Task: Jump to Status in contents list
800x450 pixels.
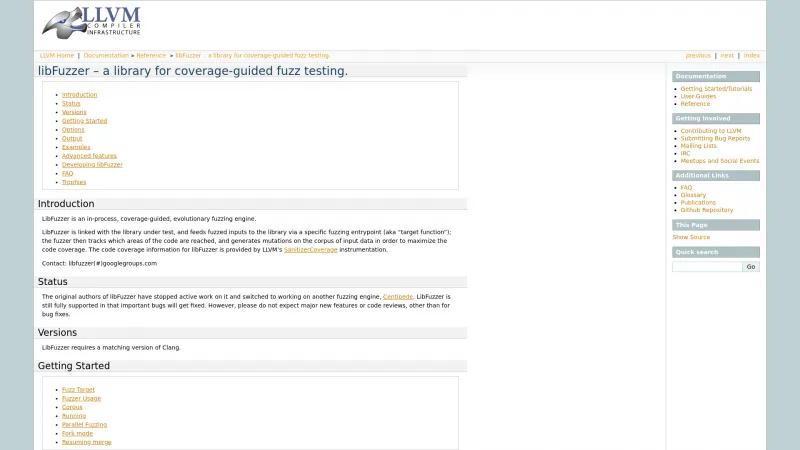Action: point(71,104)
